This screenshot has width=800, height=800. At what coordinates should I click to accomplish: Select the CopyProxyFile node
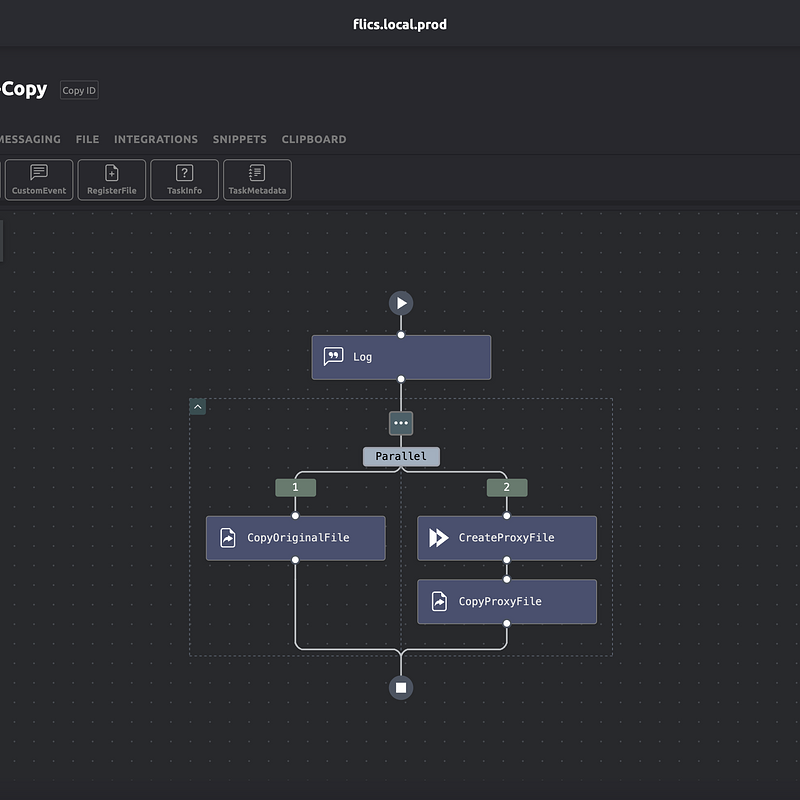point(507,602)
